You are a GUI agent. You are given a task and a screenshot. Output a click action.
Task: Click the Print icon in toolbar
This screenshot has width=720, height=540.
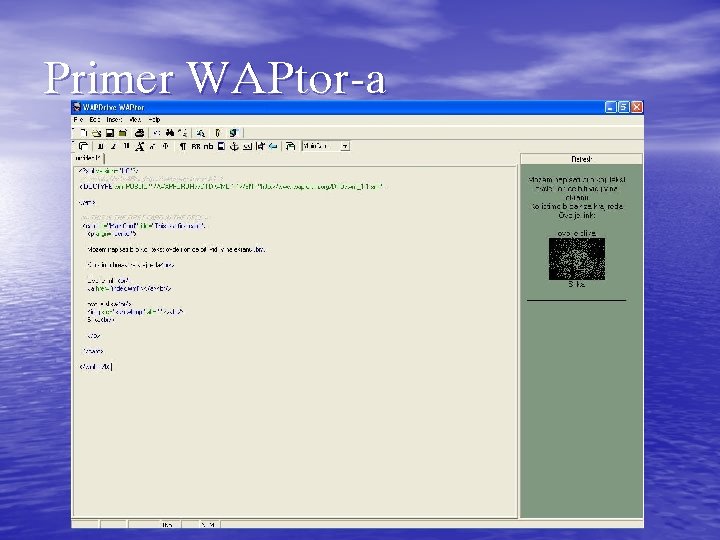tap(140, 133)
